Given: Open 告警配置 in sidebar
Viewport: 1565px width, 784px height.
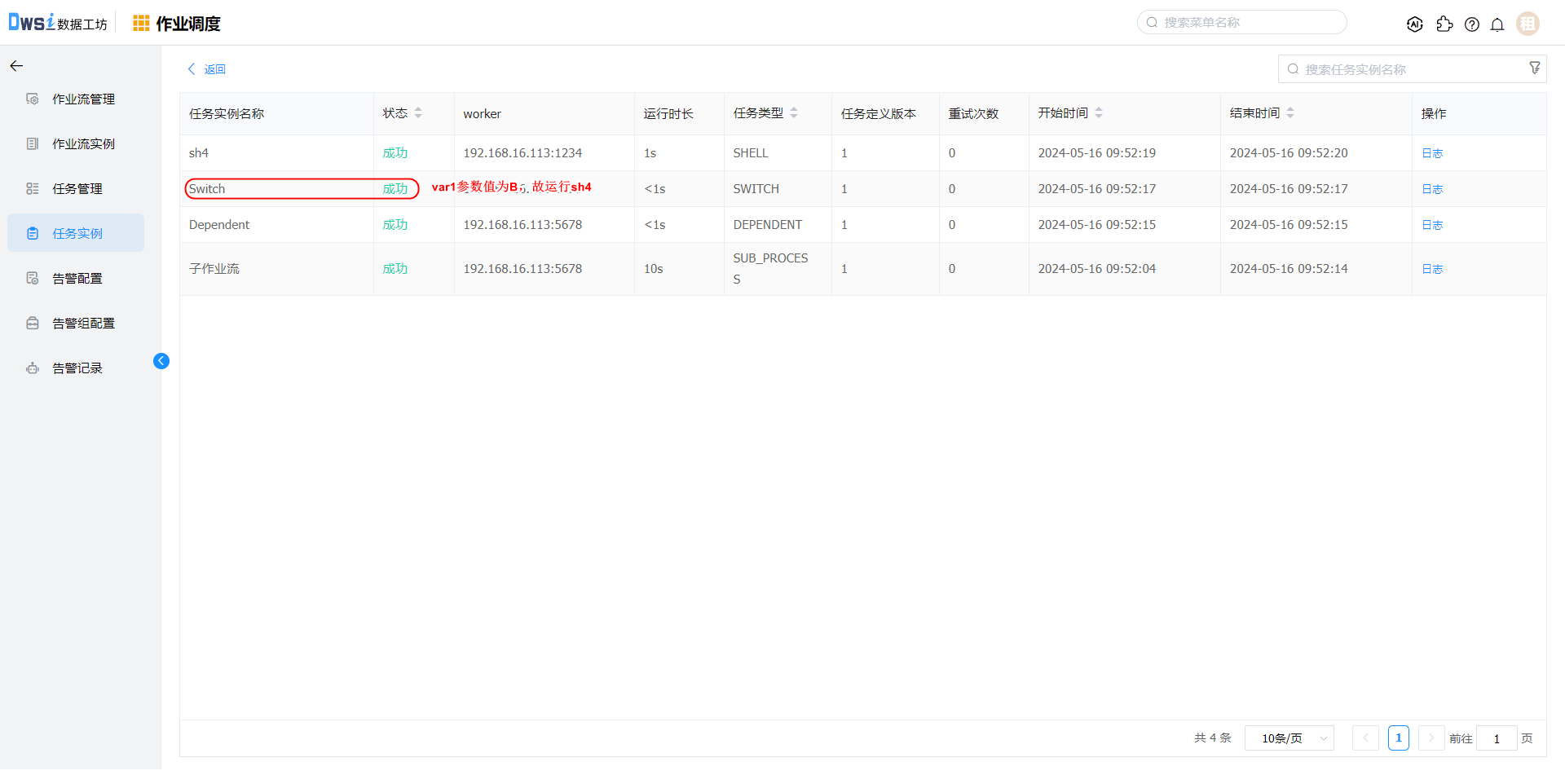Looking at the screenshot, I should click(77, 279).
